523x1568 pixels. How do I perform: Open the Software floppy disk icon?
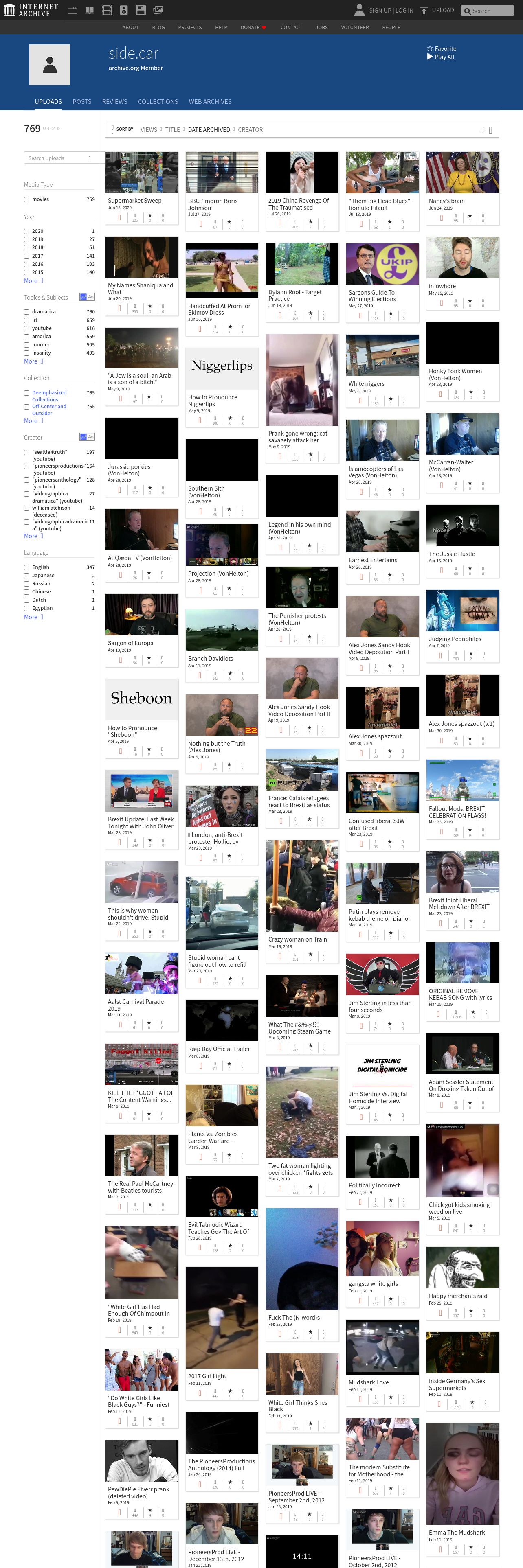[x=141, y=10]
